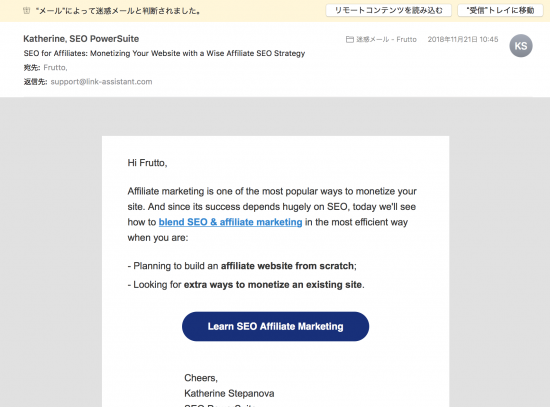Screen dimensions: 550x407
Task: Select the sender name Katherine, SEO PowerSuite
Action: [x=81, y=39]
